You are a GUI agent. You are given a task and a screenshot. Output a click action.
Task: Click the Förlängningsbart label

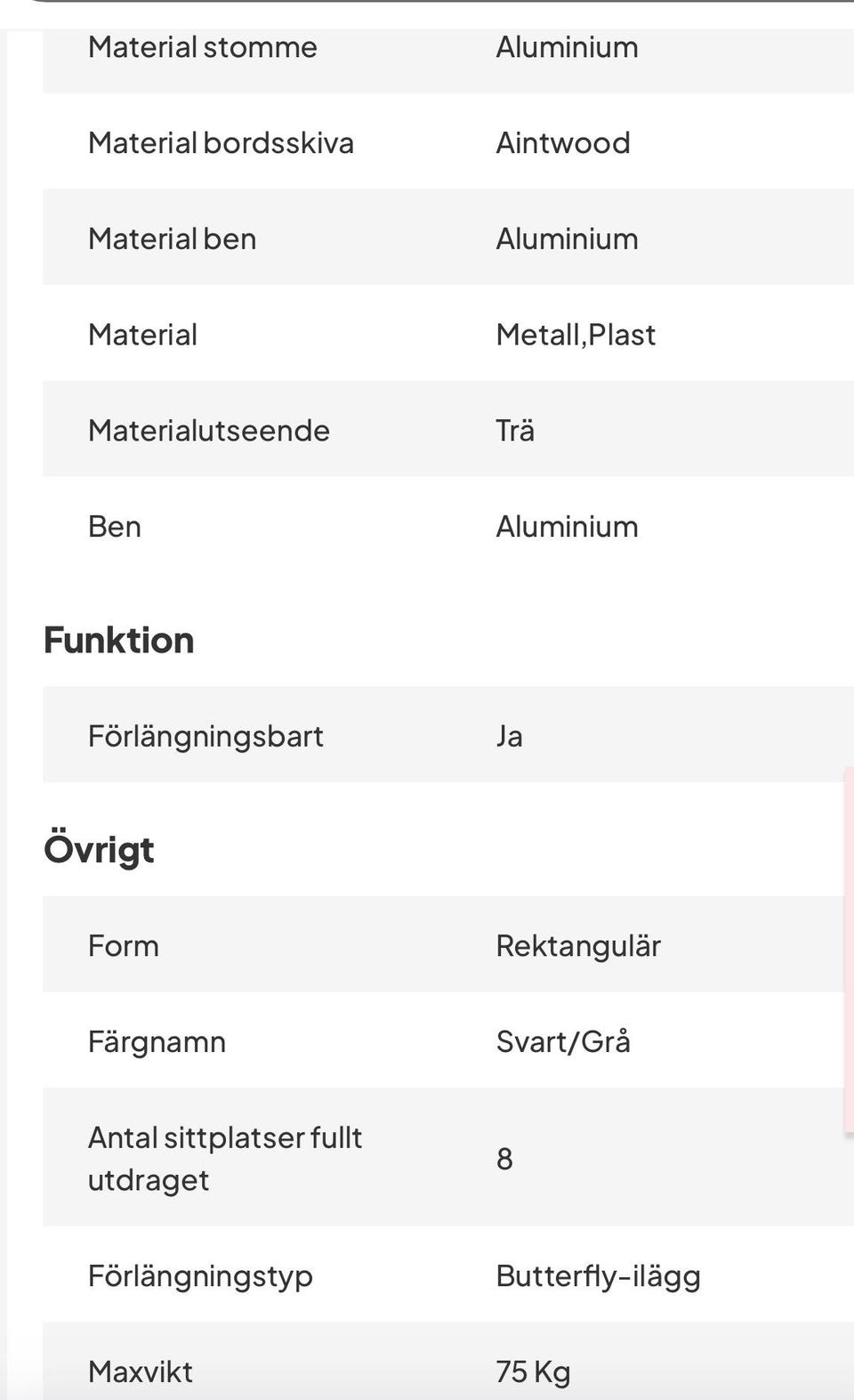click(x=205, y=737)
